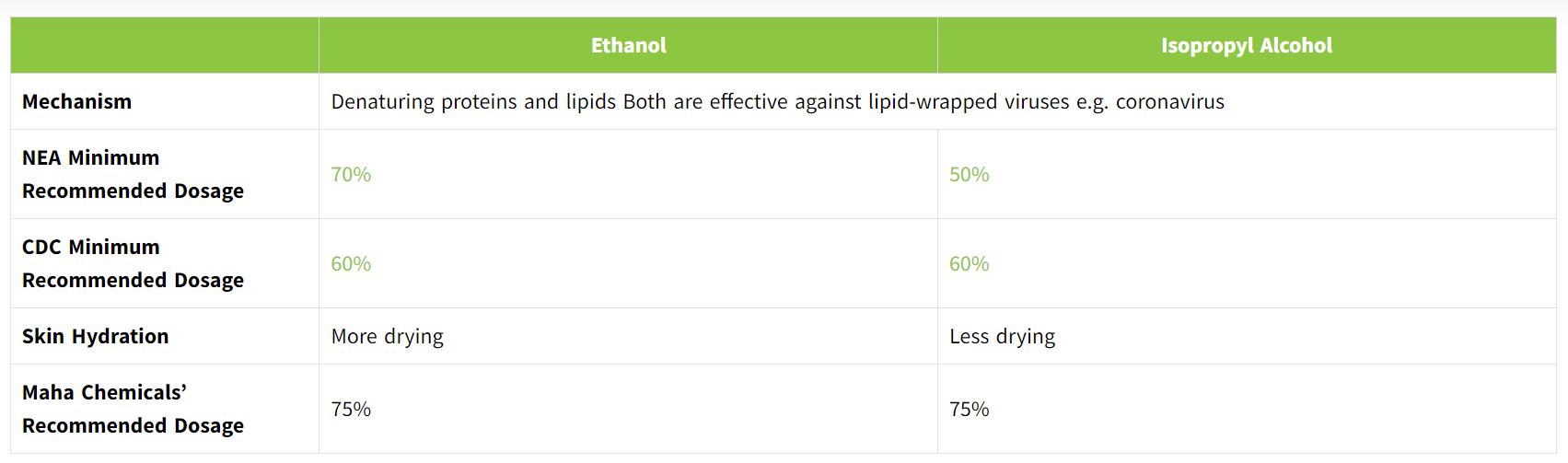Click the empty top-left green header cell
Viewport: 1568px width, 463px height.
tap(165, 45)
